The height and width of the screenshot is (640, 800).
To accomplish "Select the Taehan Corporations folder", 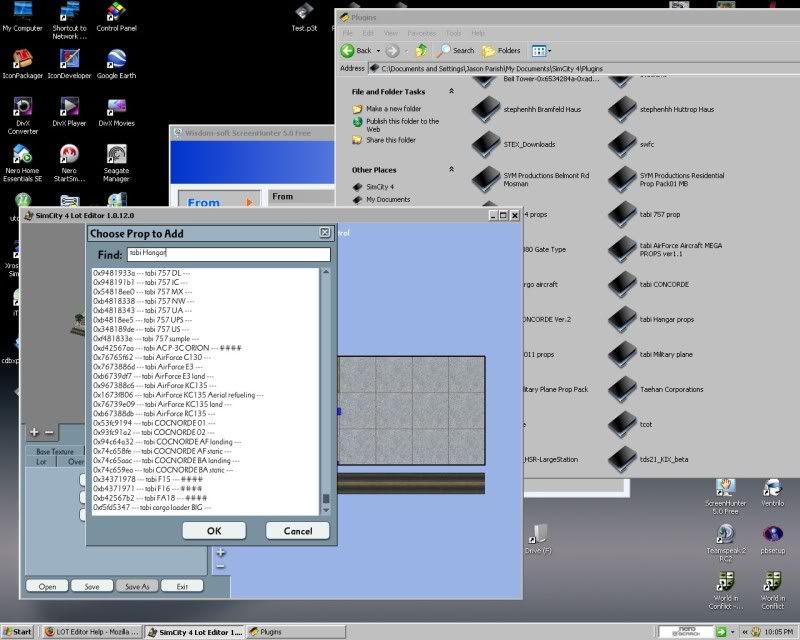I will (656, 389).
